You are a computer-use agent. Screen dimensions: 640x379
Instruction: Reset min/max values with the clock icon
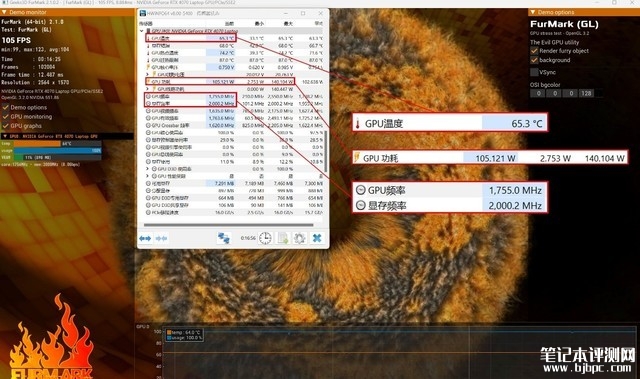[x=265, y=238]
